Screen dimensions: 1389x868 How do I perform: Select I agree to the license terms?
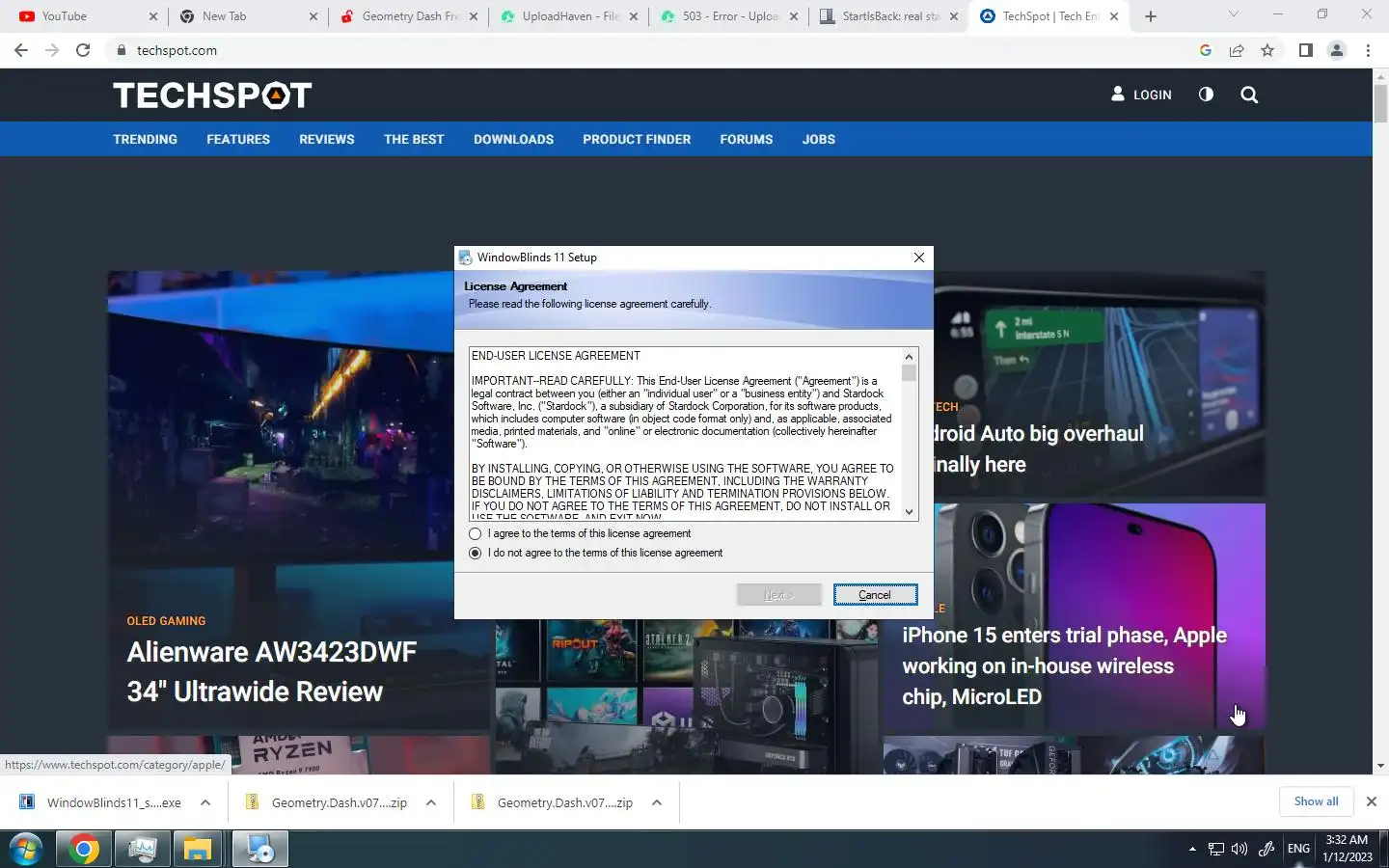point(475,533)
